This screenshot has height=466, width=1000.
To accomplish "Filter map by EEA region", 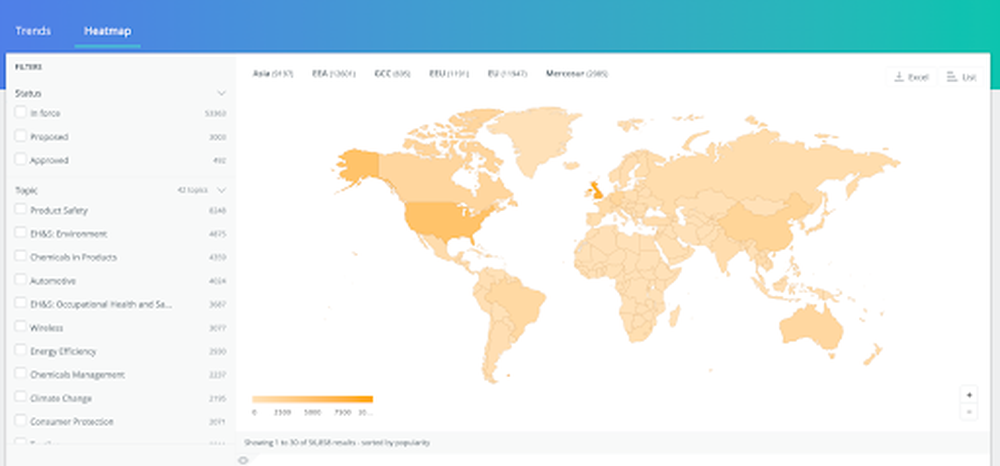I will click(333, 74).
